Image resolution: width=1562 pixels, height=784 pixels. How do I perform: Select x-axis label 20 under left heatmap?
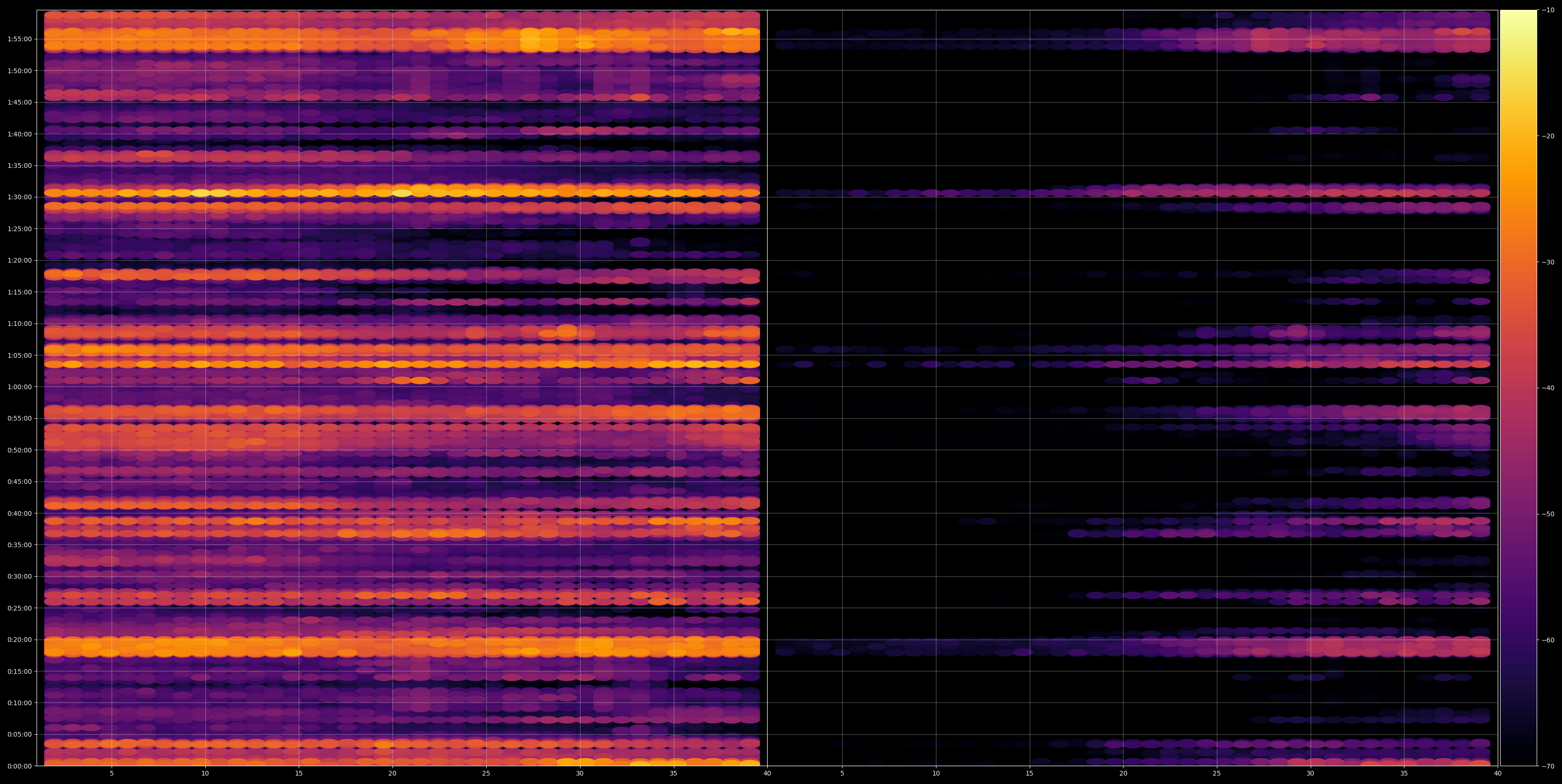pyautogui.click(x=392, y=774)
